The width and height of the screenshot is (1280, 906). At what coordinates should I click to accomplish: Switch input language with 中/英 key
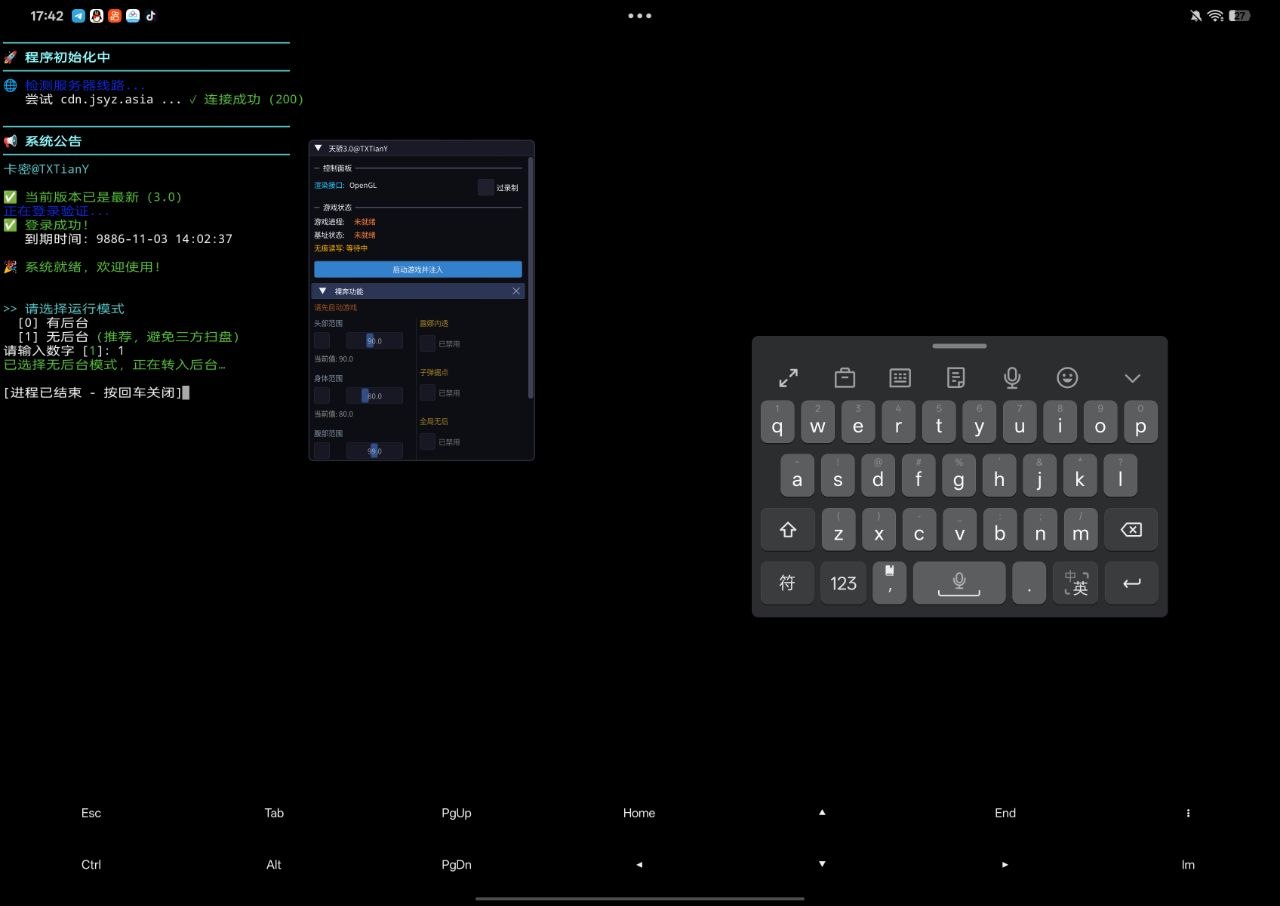click(x=1076, y=583)
